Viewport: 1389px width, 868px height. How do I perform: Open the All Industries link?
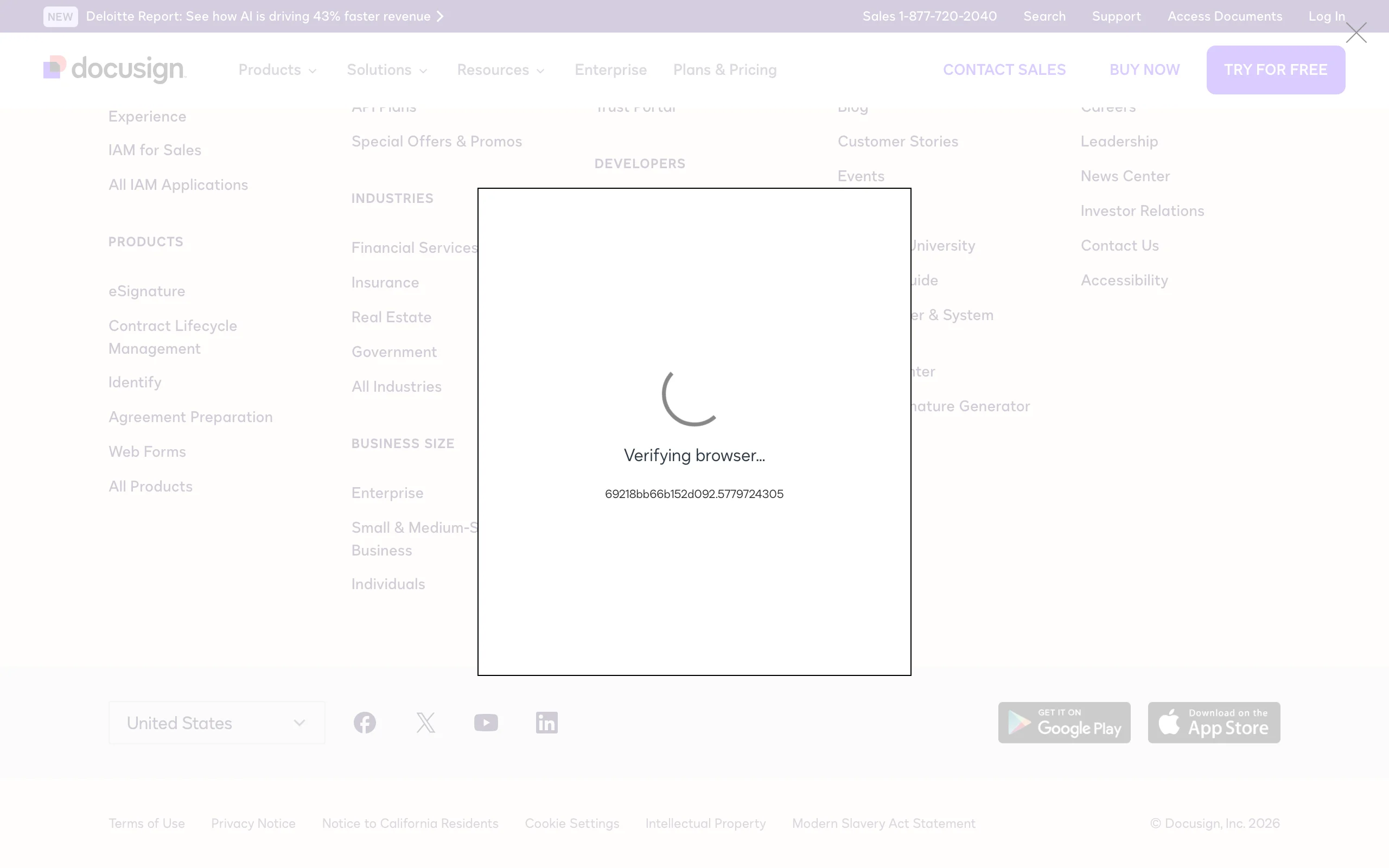(x=397, y=386)
